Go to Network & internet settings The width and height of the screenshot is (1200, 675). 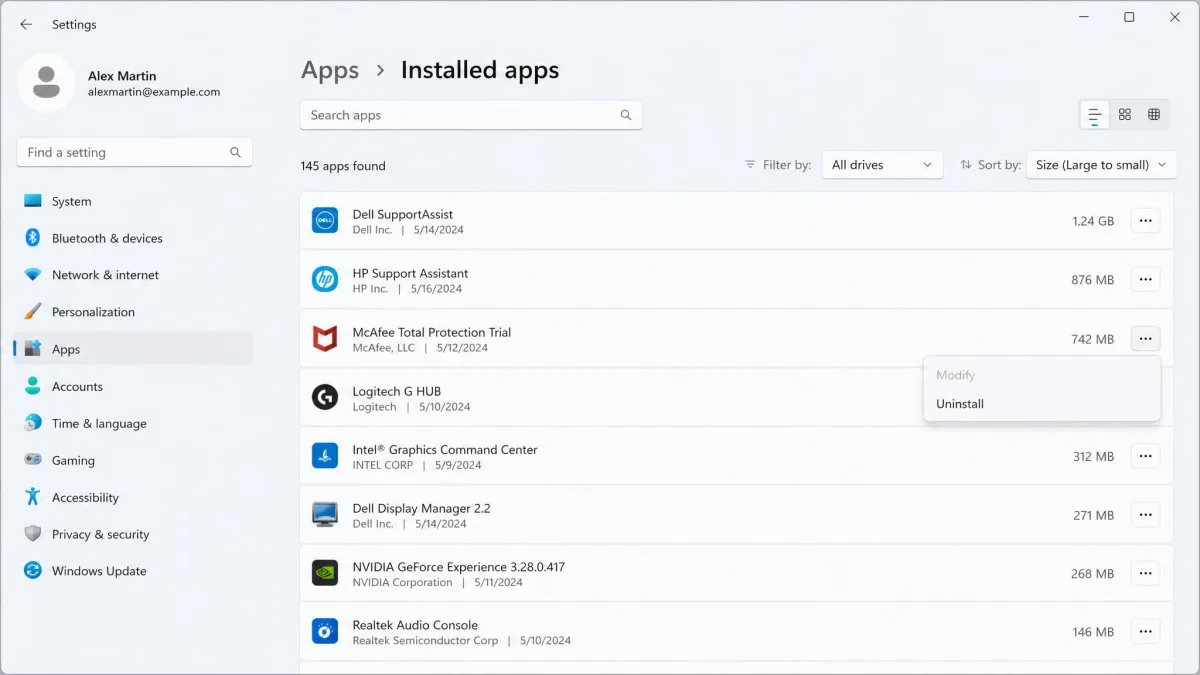[133, 275]
